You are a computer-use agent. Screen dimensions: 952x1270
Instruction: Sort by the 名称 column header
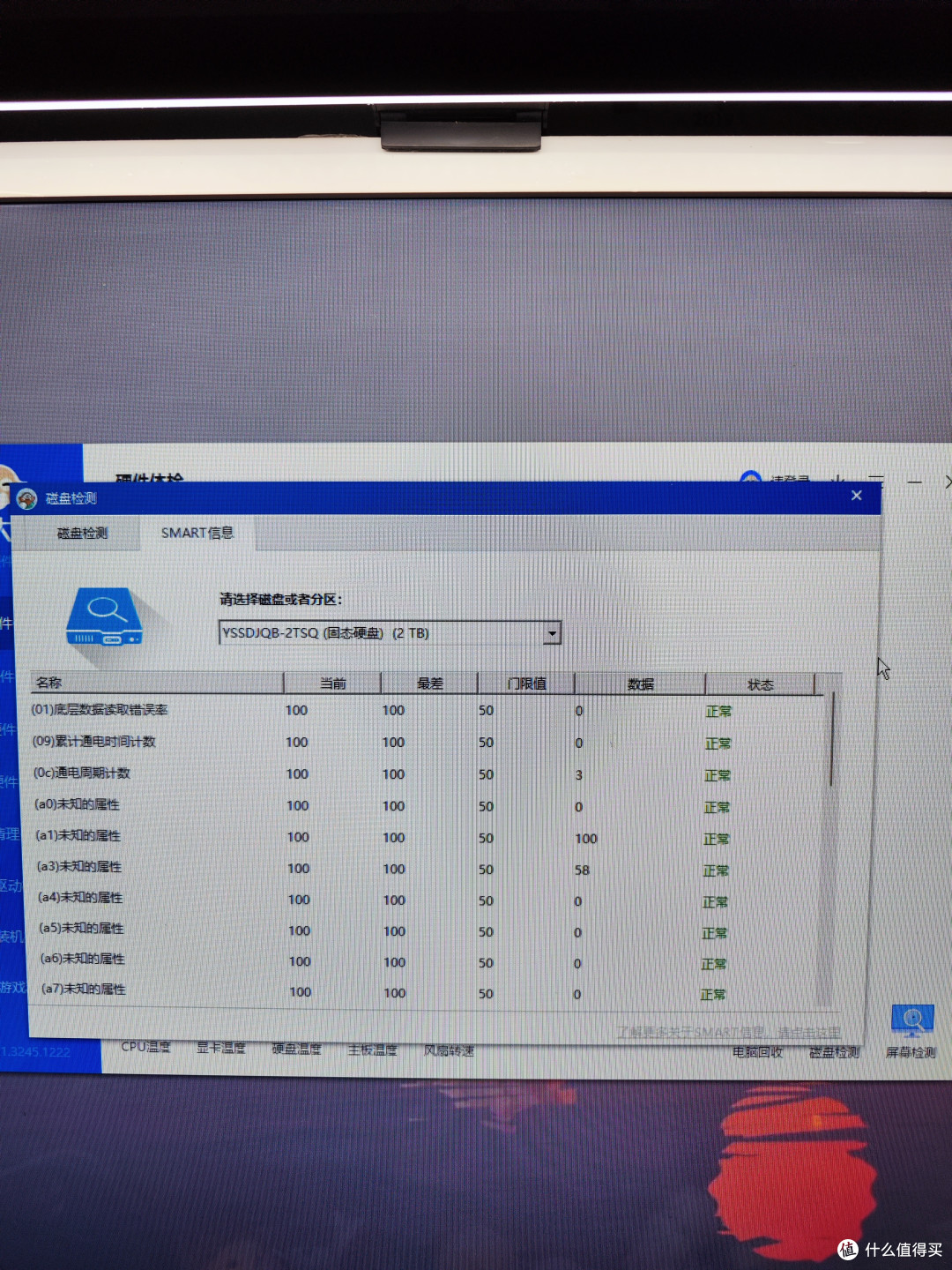point(157,682)
